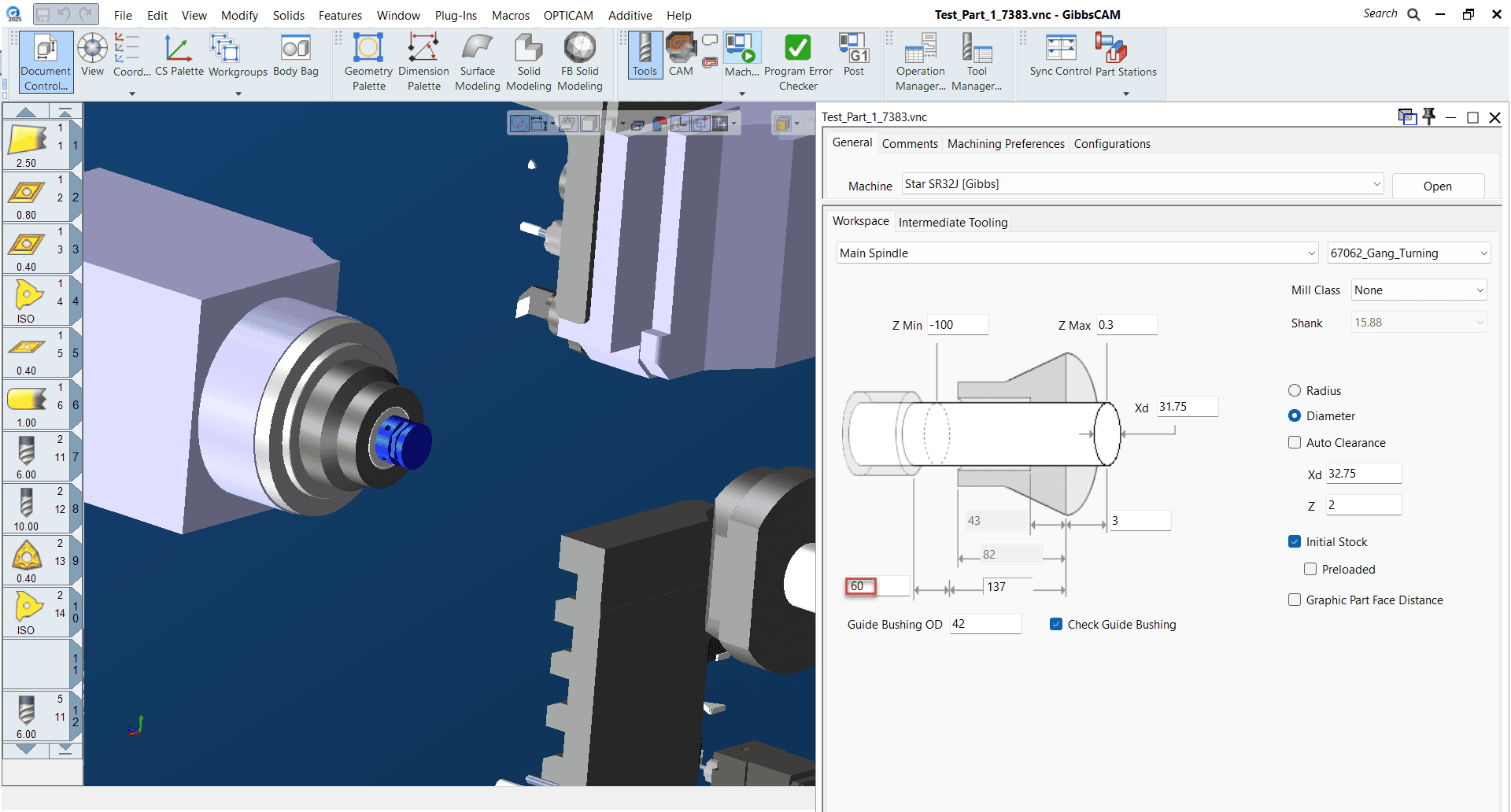Switch to Intermediate Tooling tab
1511x812 pixels.
tap(953, 222)
